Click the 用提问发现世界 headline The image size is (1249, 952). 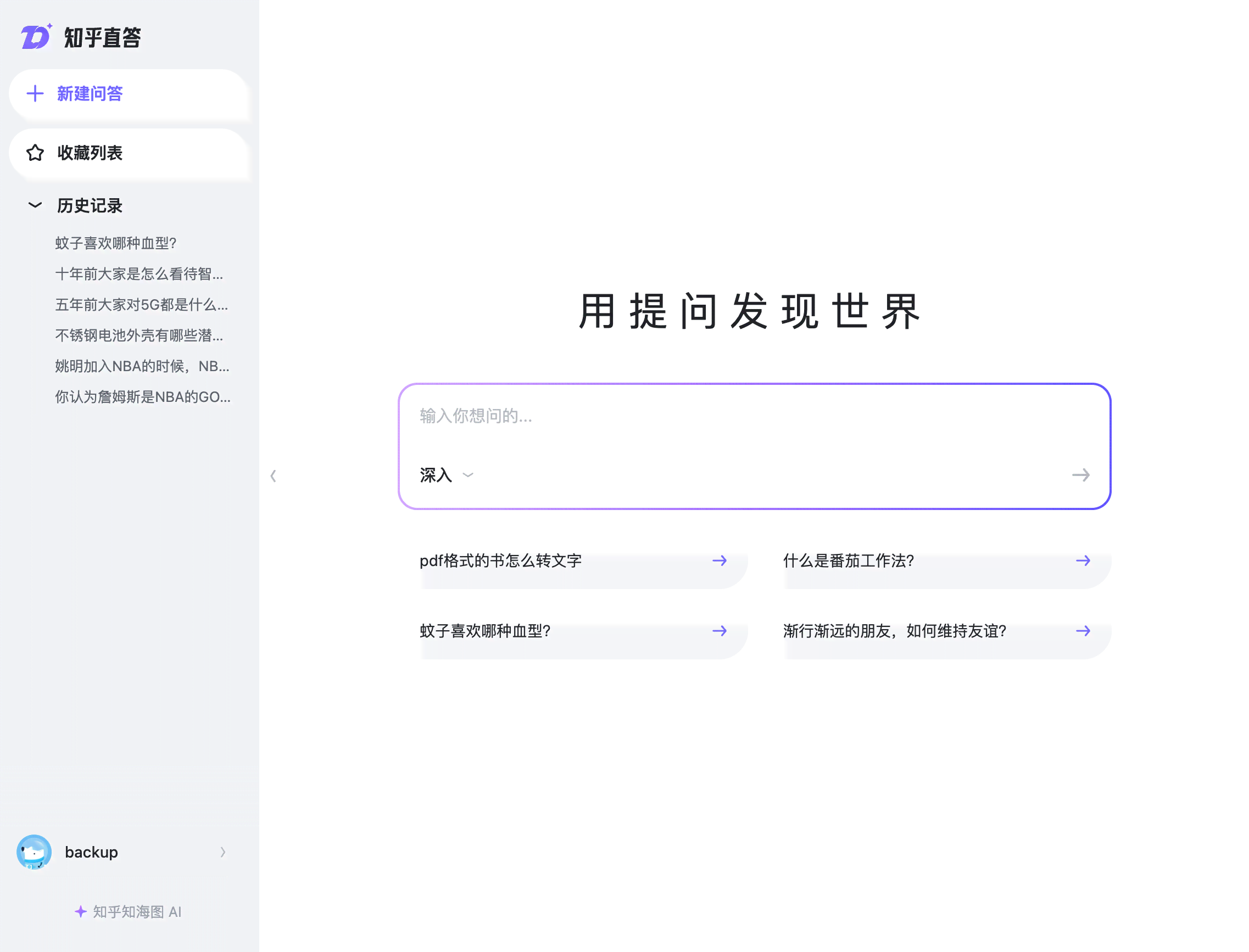click(x=749, y=311)
